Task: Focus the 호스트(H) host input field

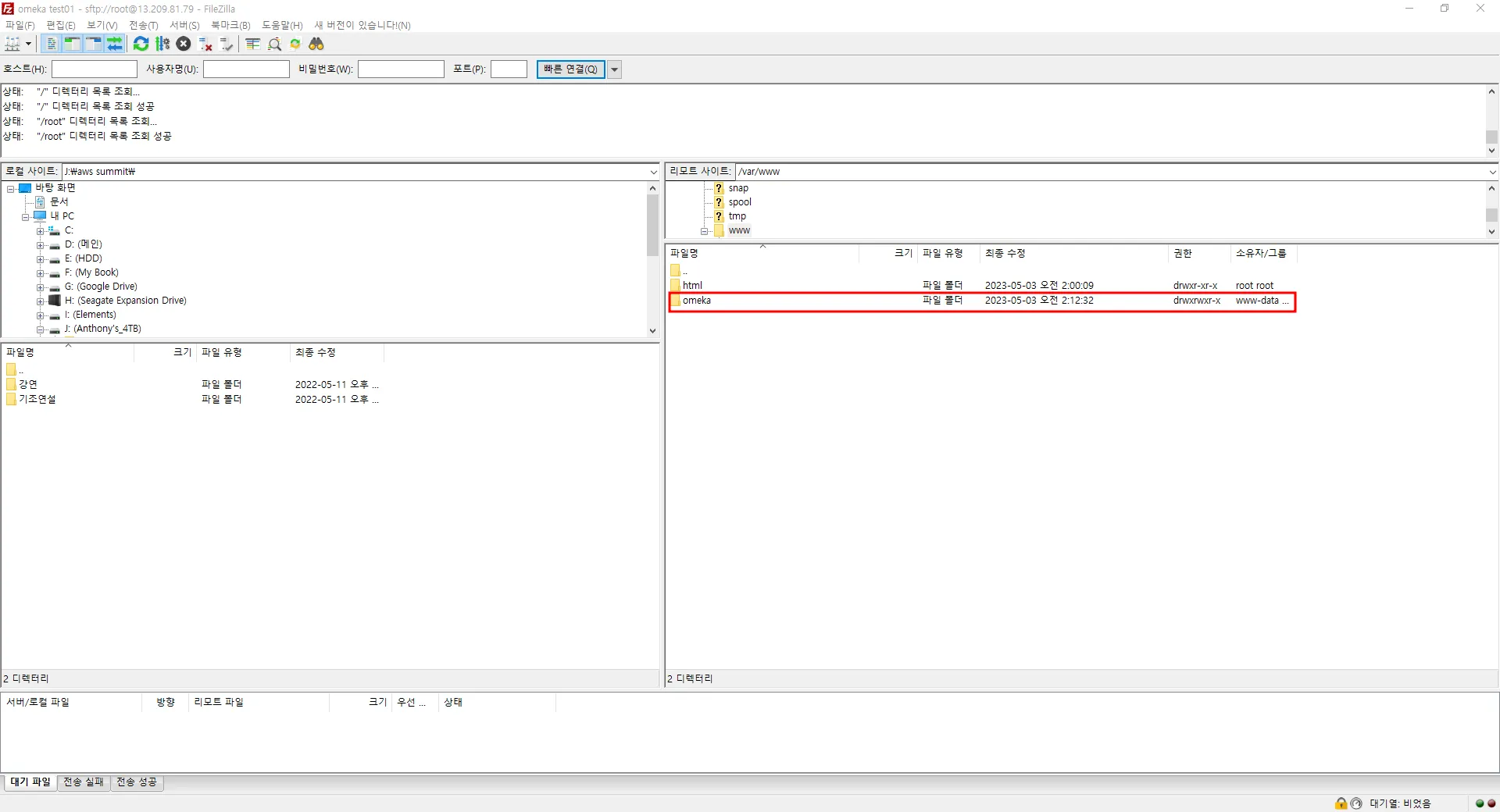Action: coord(95,69)
